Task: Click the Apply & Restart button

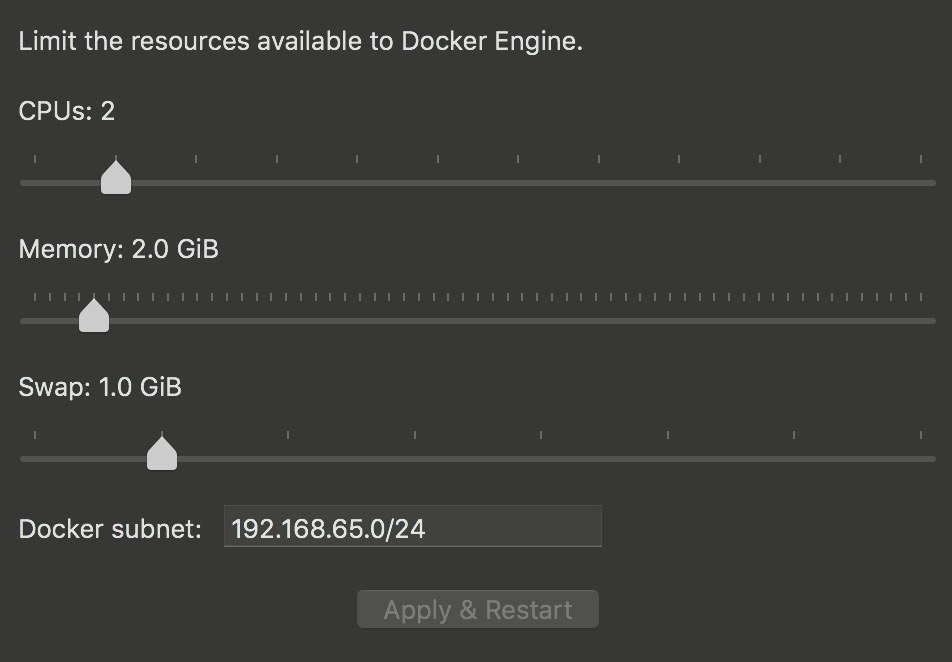Action: (x=478, y=609)
